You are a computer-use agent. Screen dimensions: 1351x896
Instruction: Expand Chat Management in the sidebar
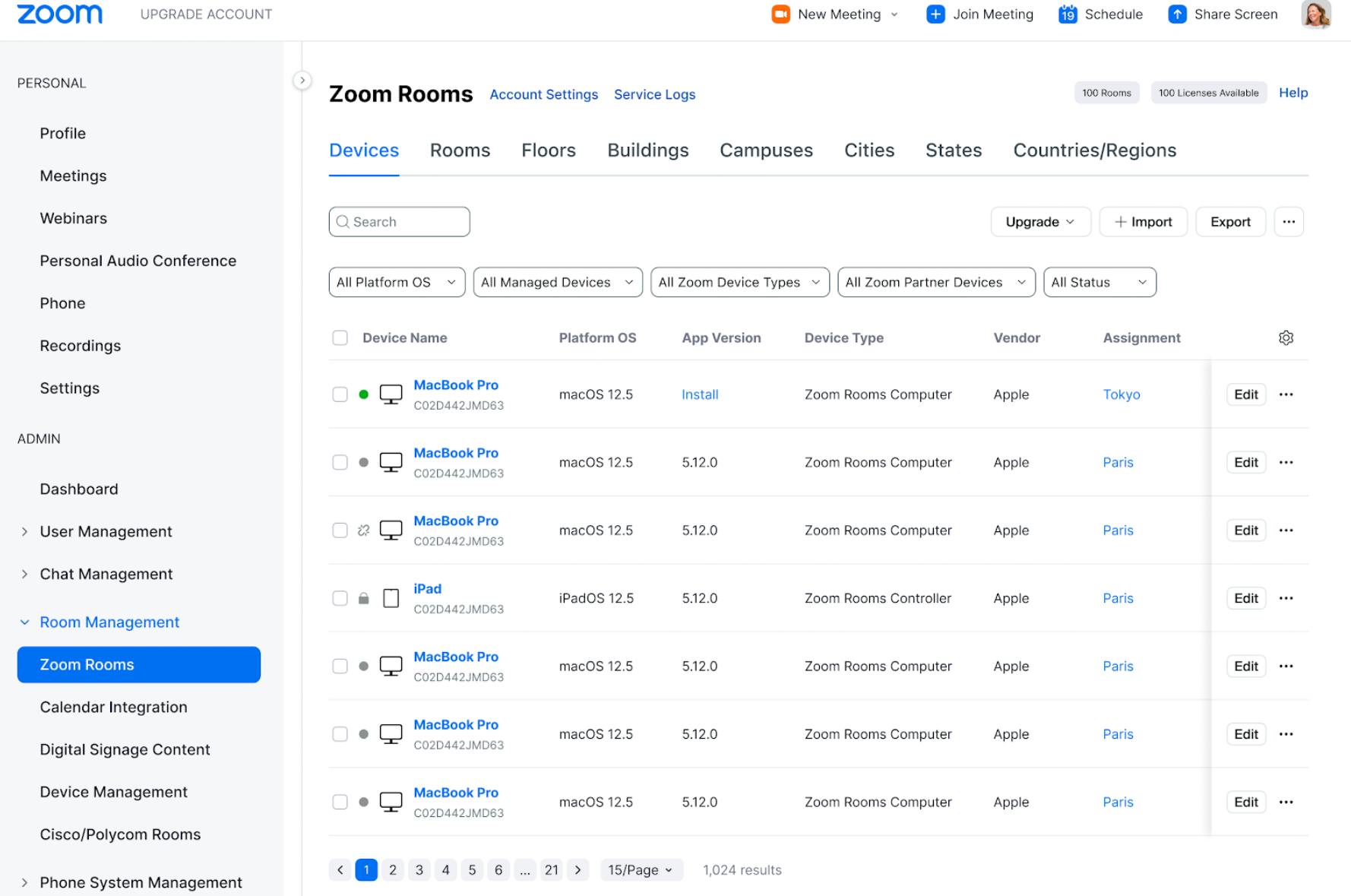[x=24, y=575]
